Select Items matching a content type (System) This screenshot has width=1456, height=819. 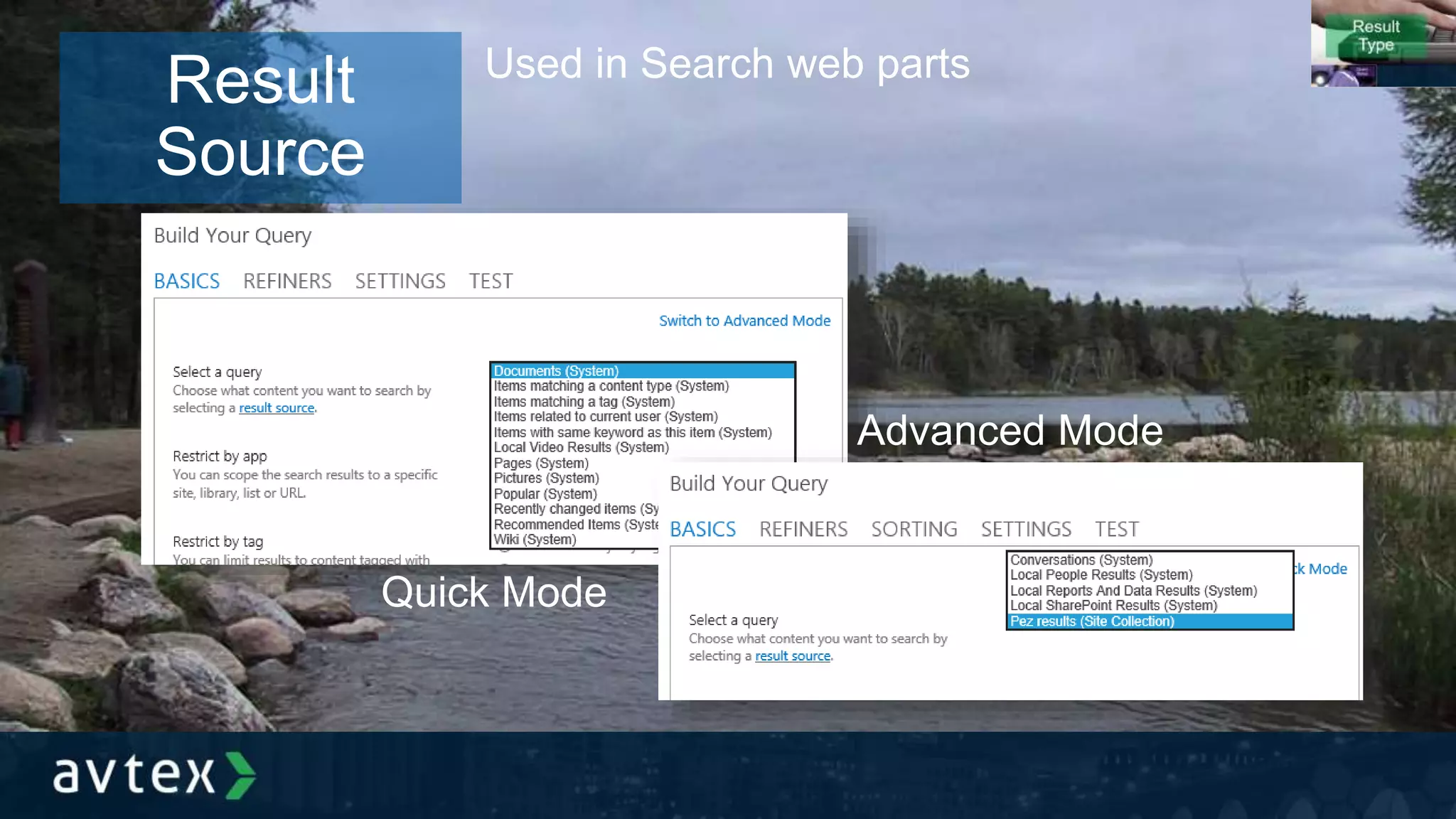pyautogui.click(x=611, y=386)
